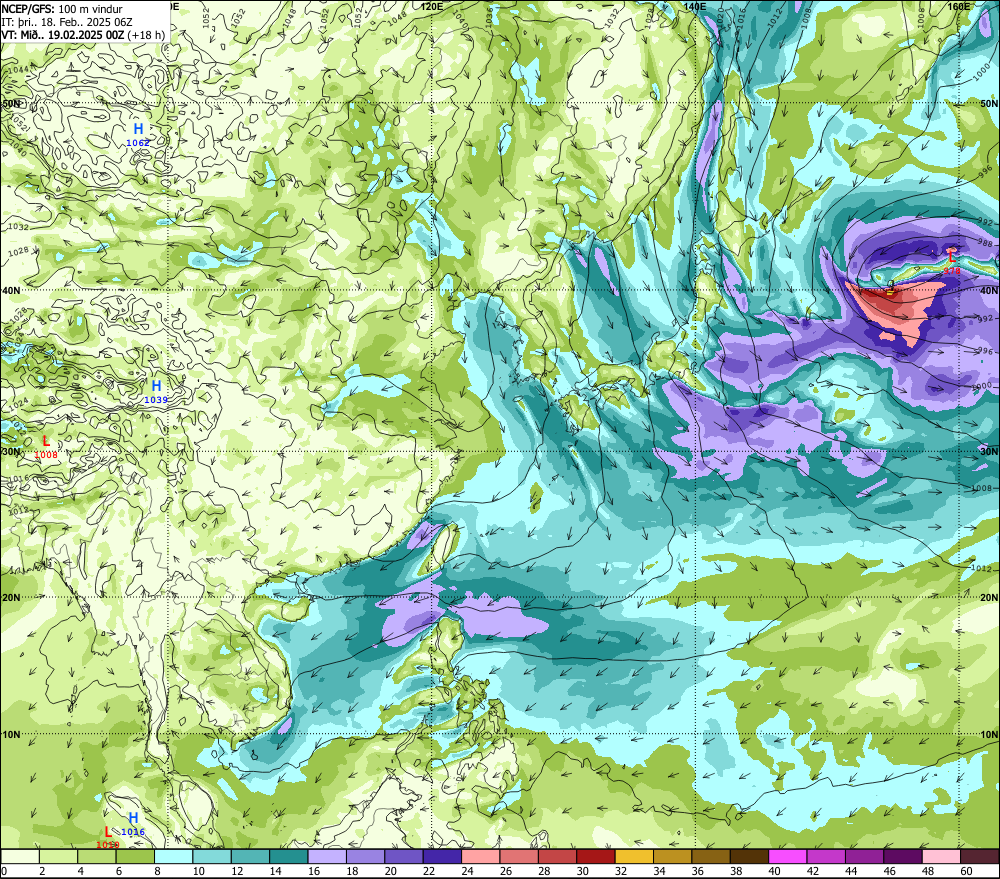Select the 10–12 cyan legend swatch

coord(212,856)
